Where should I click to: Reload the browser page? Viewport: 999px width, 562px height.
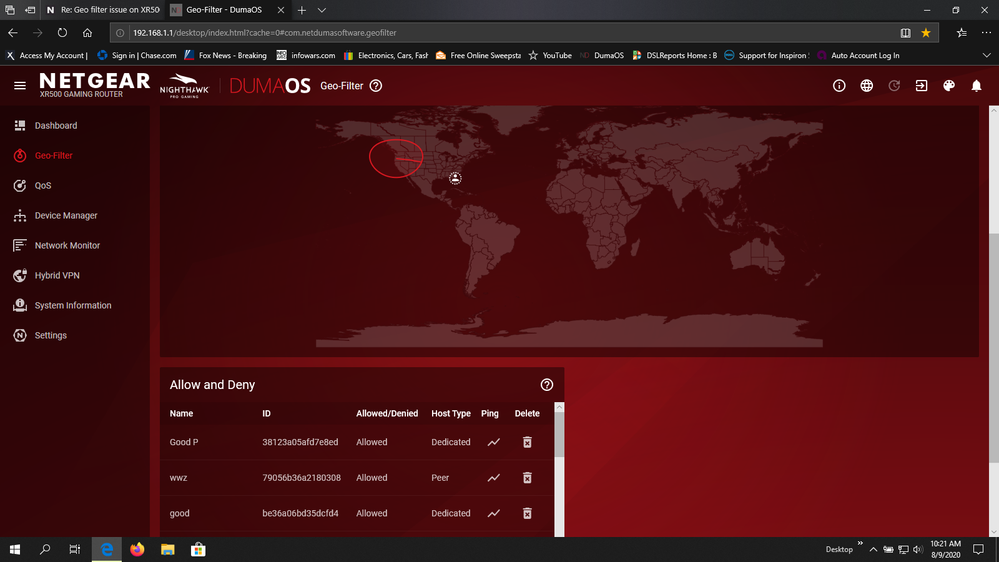point(62,32)
